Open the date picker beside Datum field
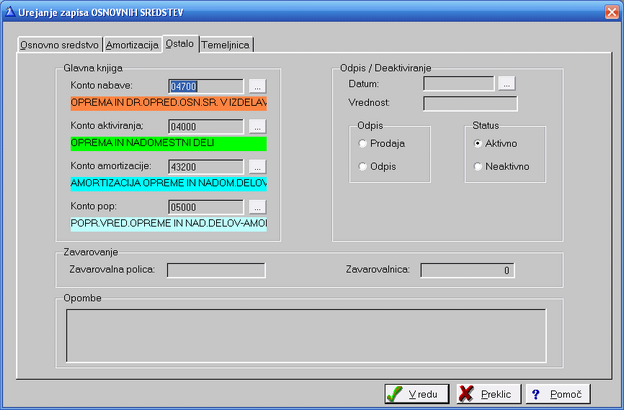624x410 pixels. [x=507, y=84]
